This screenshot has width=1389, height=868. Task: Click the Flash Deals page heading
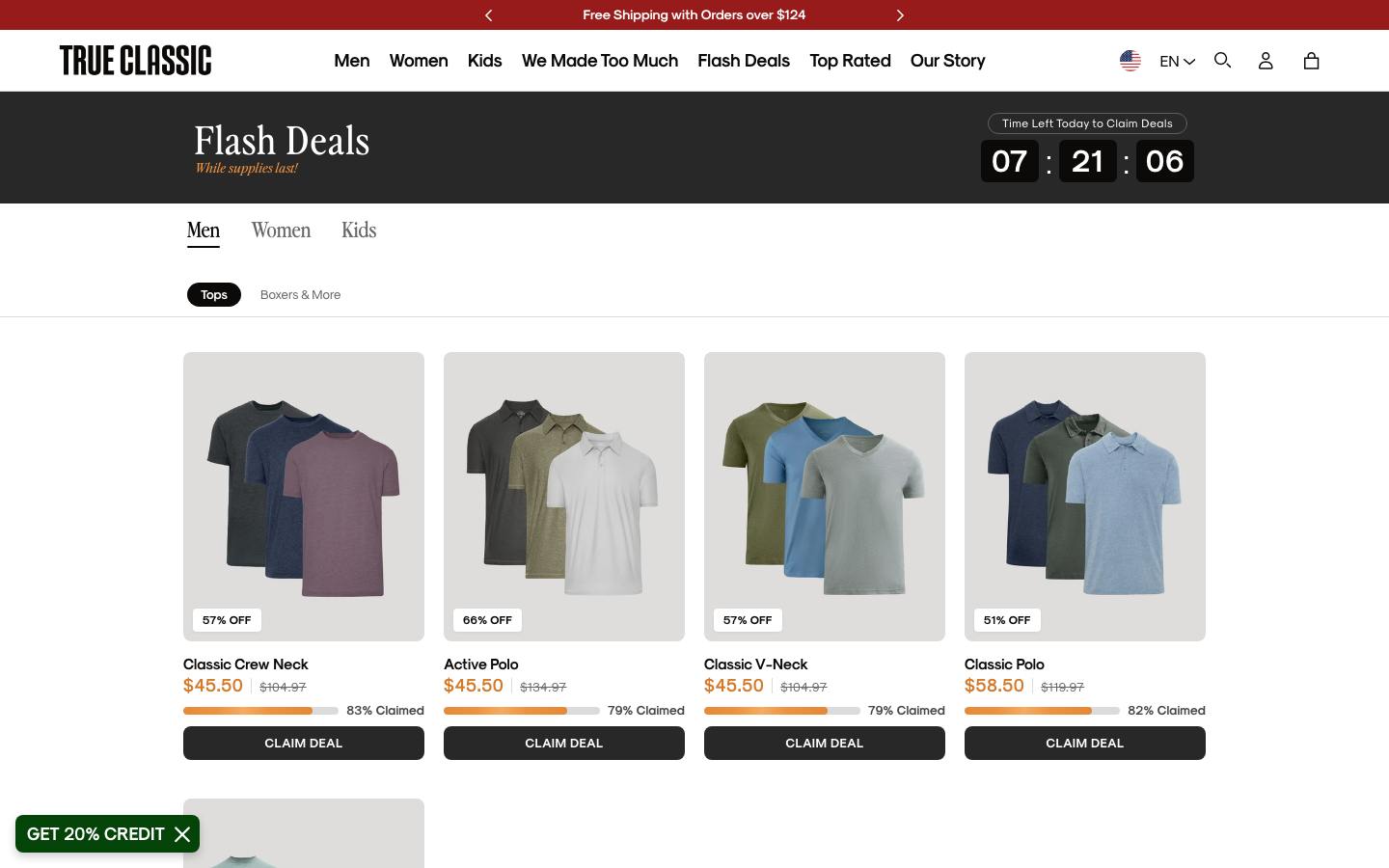tap(282, 141)
